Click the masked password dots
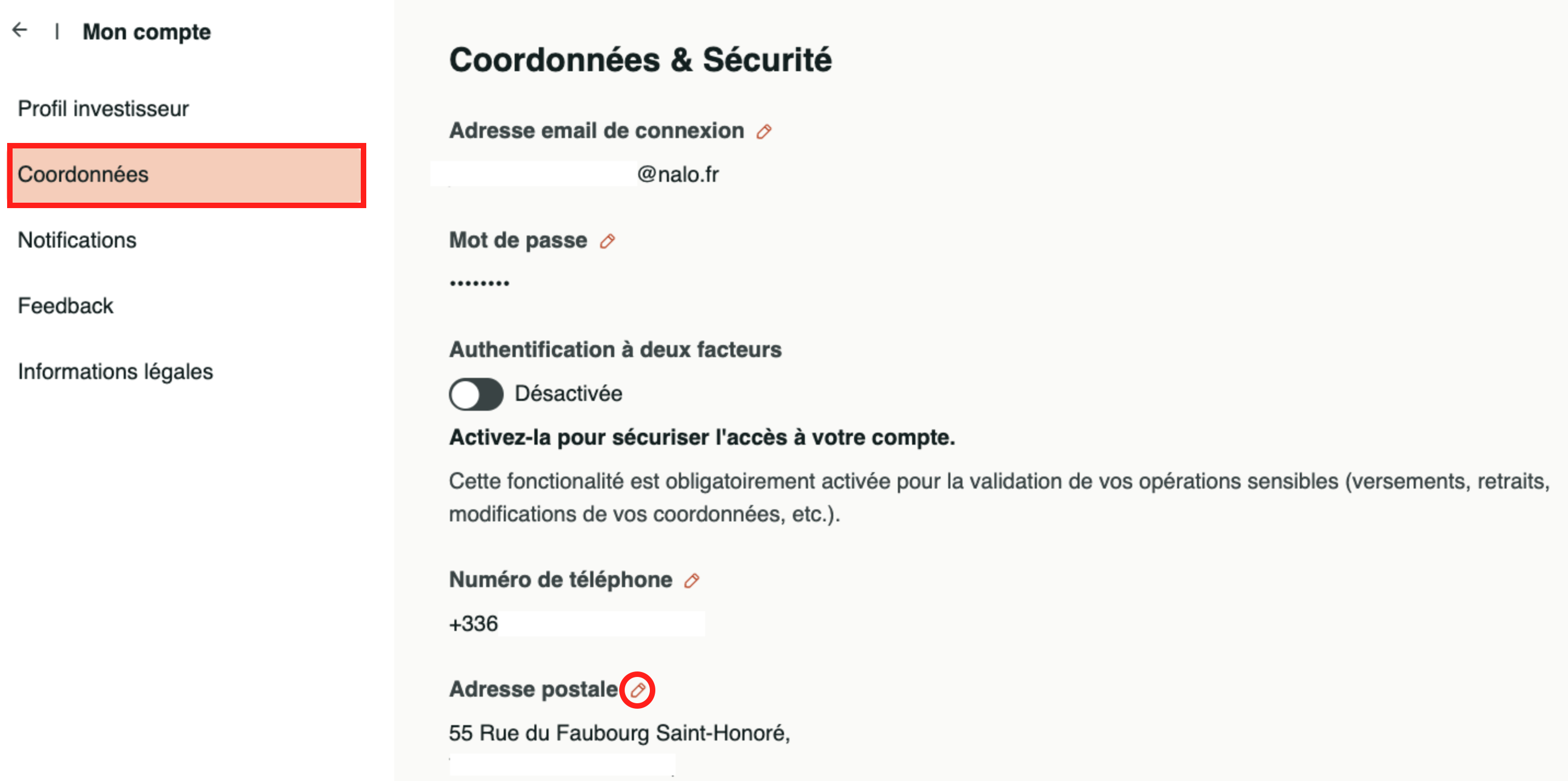Image resolution: width=1568 pixels, height=781 pixels. pyautogui.click(x=479, y=283)
